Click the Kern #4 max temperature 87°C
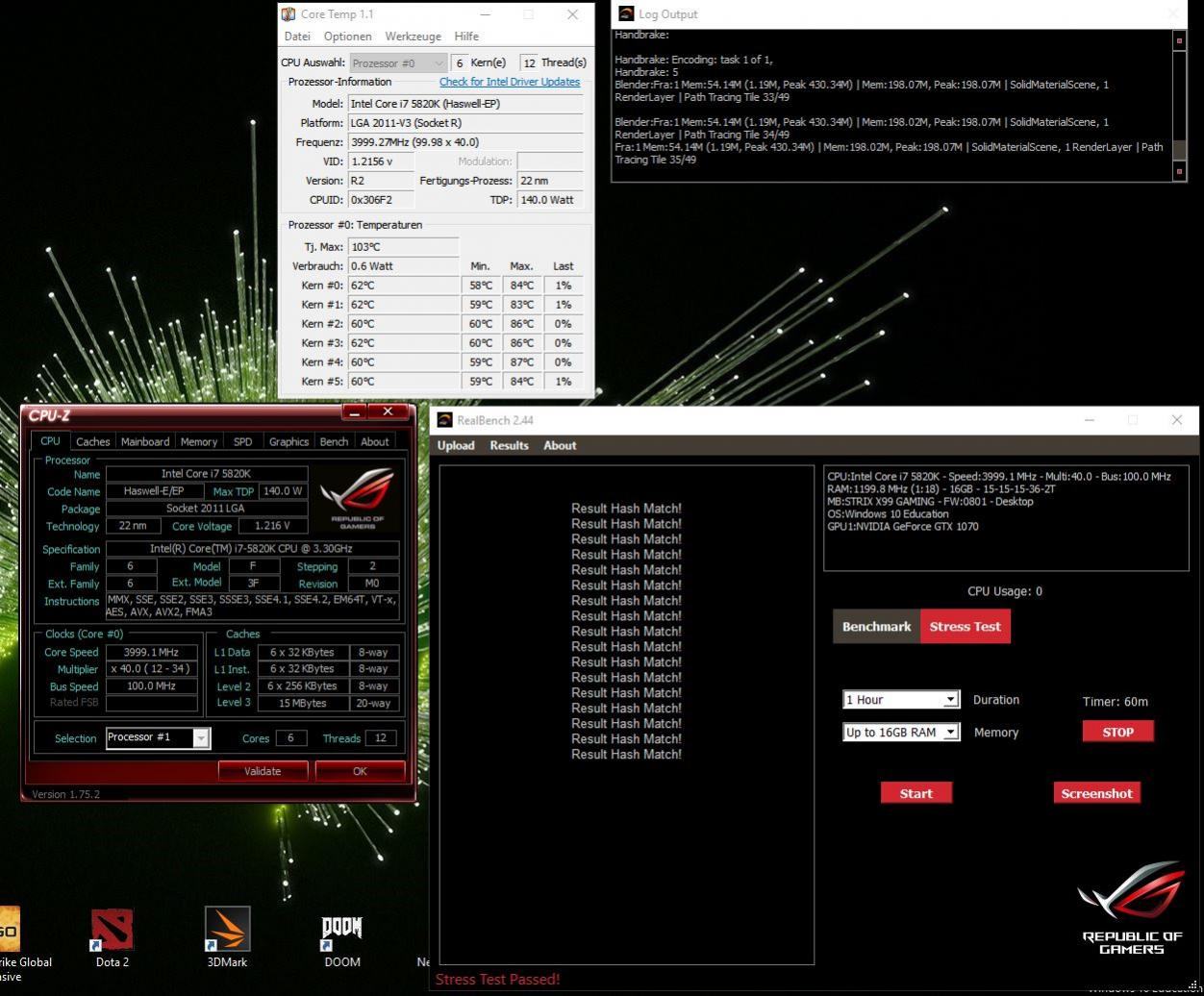 click(x=521, y=361)
